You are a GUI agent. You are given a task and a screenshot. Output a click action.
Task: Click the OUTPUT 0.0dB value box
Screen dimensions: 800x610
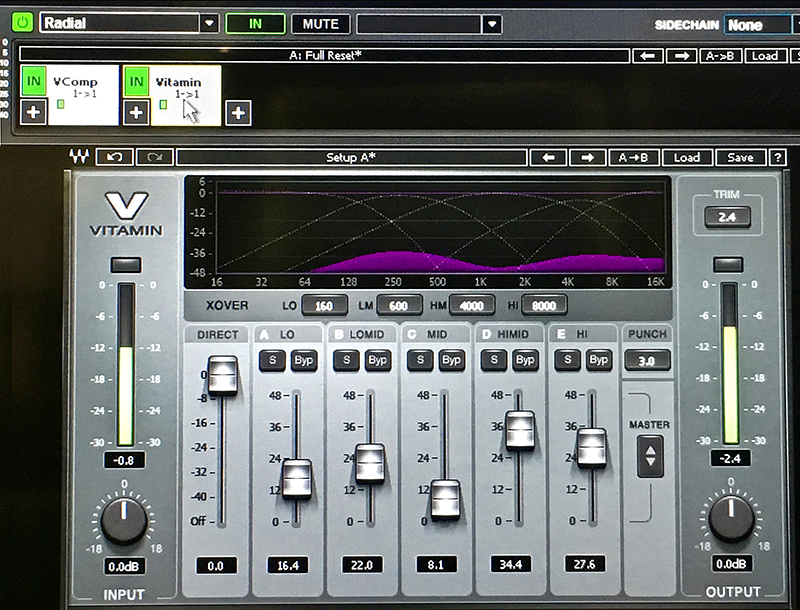pos(731,564)
